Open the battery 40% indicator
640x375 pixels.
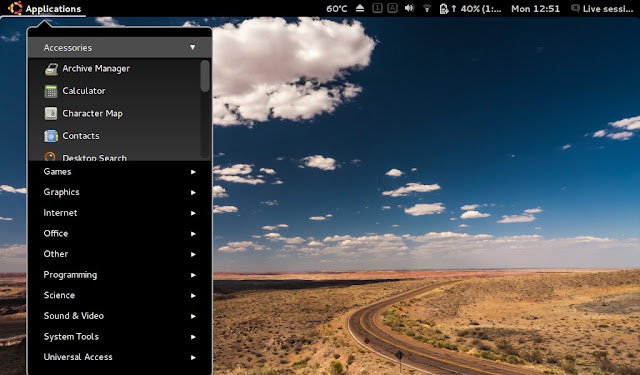point(470,9)
